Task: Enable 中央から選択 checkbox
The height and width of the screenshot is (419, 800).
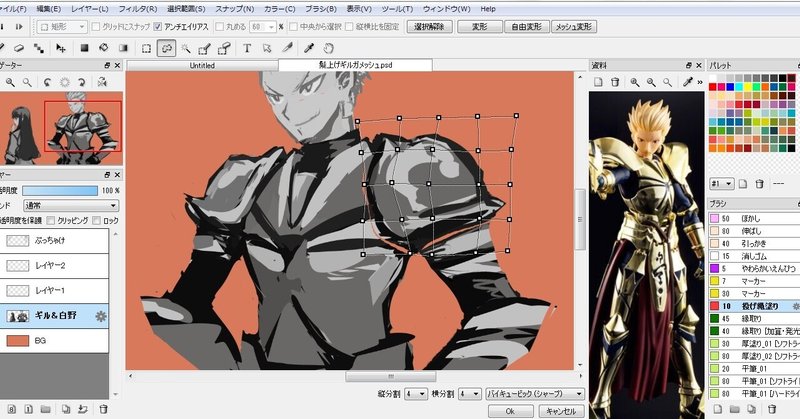Action: [x=293, y=27]
